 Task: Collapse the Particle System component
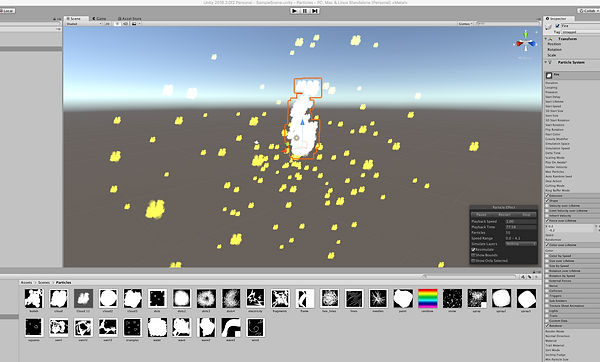tap(546, 62)
